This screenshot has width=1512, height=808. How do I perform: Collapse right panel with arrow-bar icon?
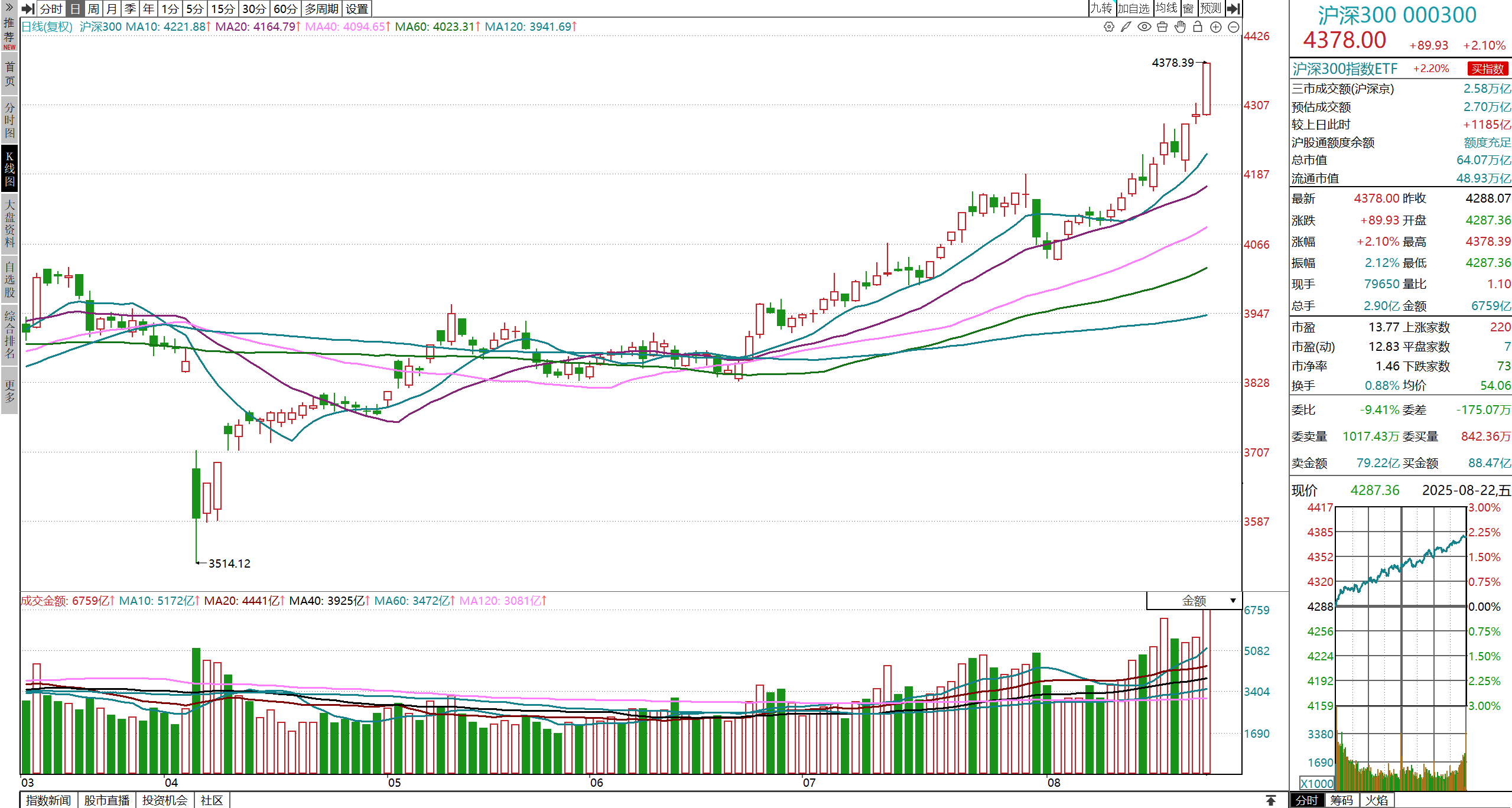pos(1233,8)
